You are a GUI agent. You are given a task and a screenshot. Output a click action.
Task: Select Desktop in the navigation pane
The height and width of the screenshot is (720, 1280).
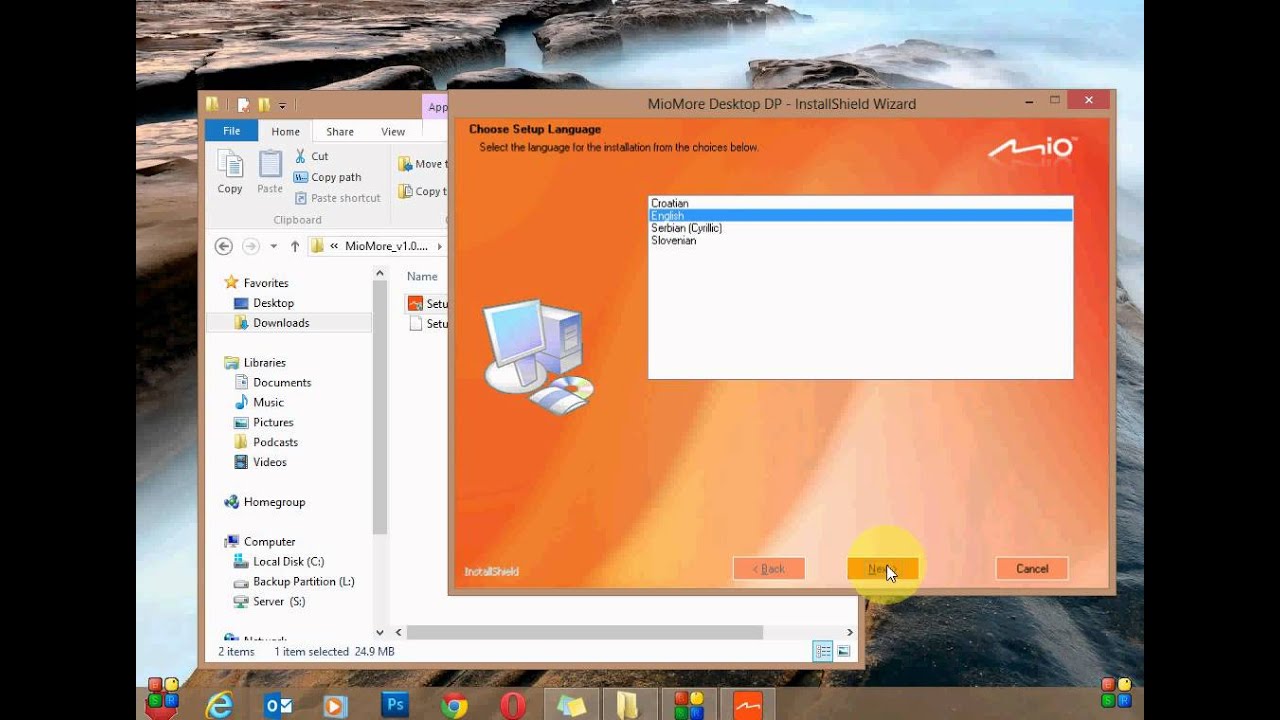click(273, 303)
